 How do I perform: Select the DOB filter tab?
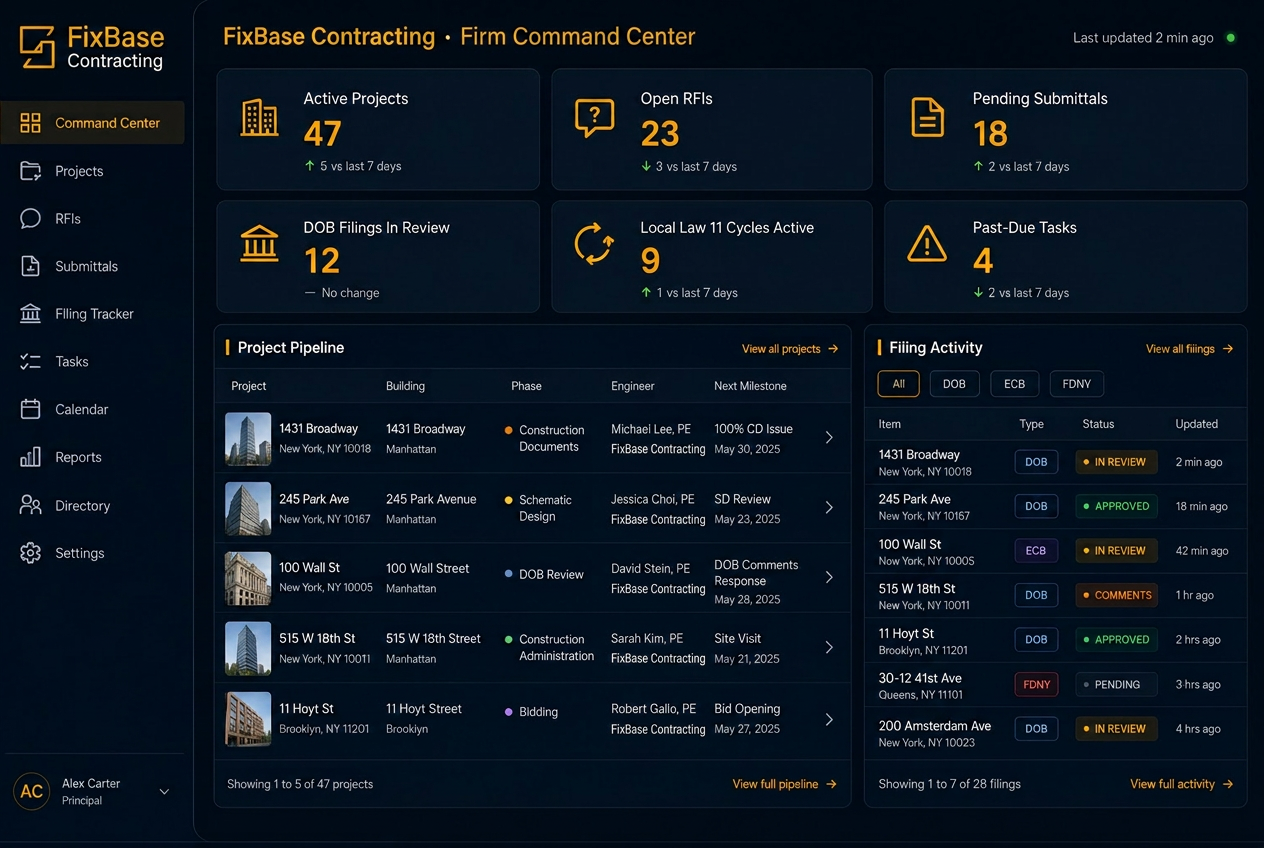click(955, 384)
